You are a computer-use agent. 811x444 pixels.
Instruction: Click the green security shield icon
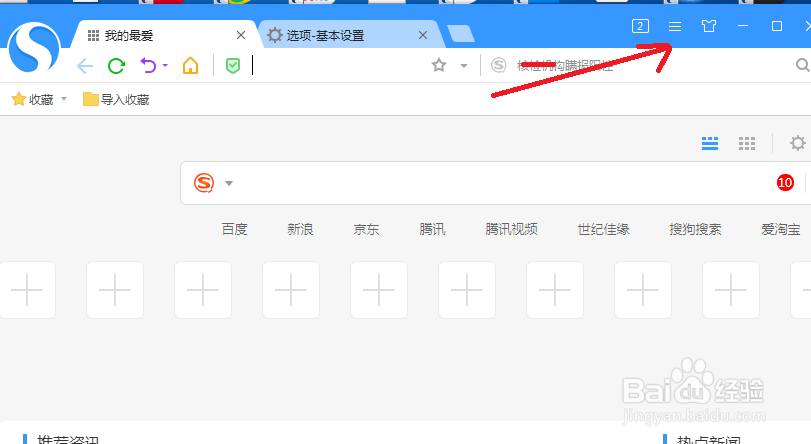click(233, 66)
